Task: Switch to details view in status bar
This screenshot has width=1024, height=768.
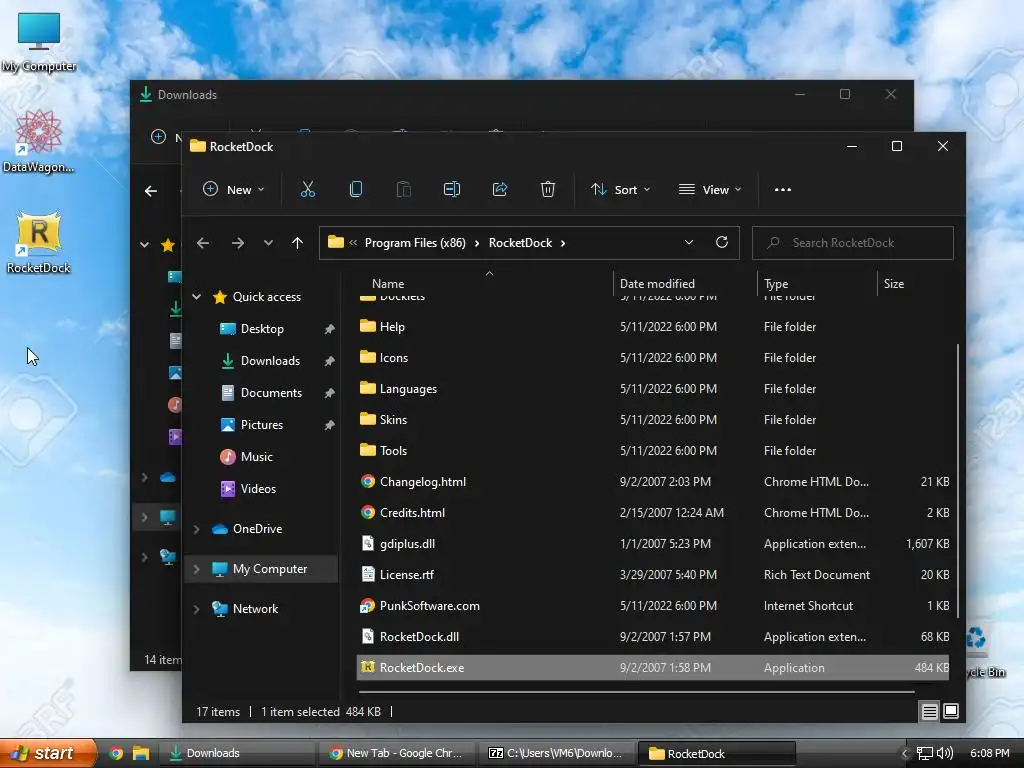Action: (x=929, y=711)
